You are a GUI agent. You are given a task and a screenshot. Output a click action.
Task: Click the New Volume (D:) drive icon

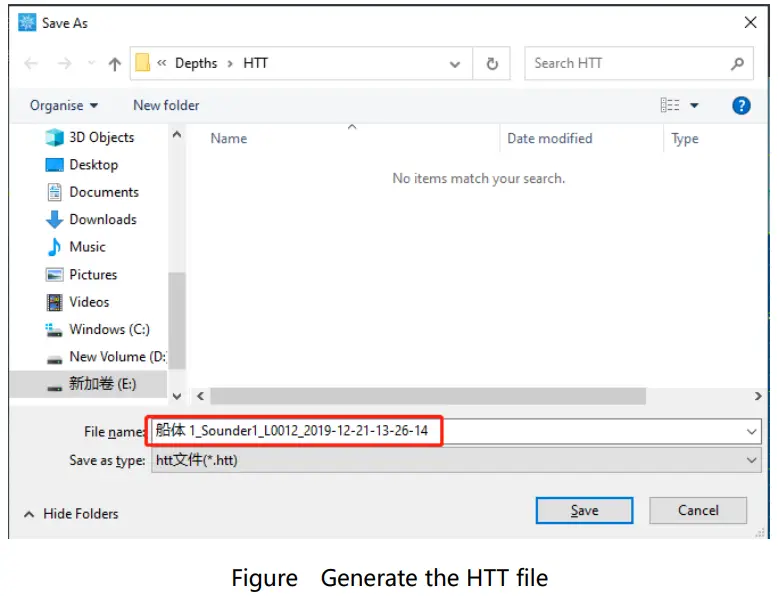[x=54, y=359]
